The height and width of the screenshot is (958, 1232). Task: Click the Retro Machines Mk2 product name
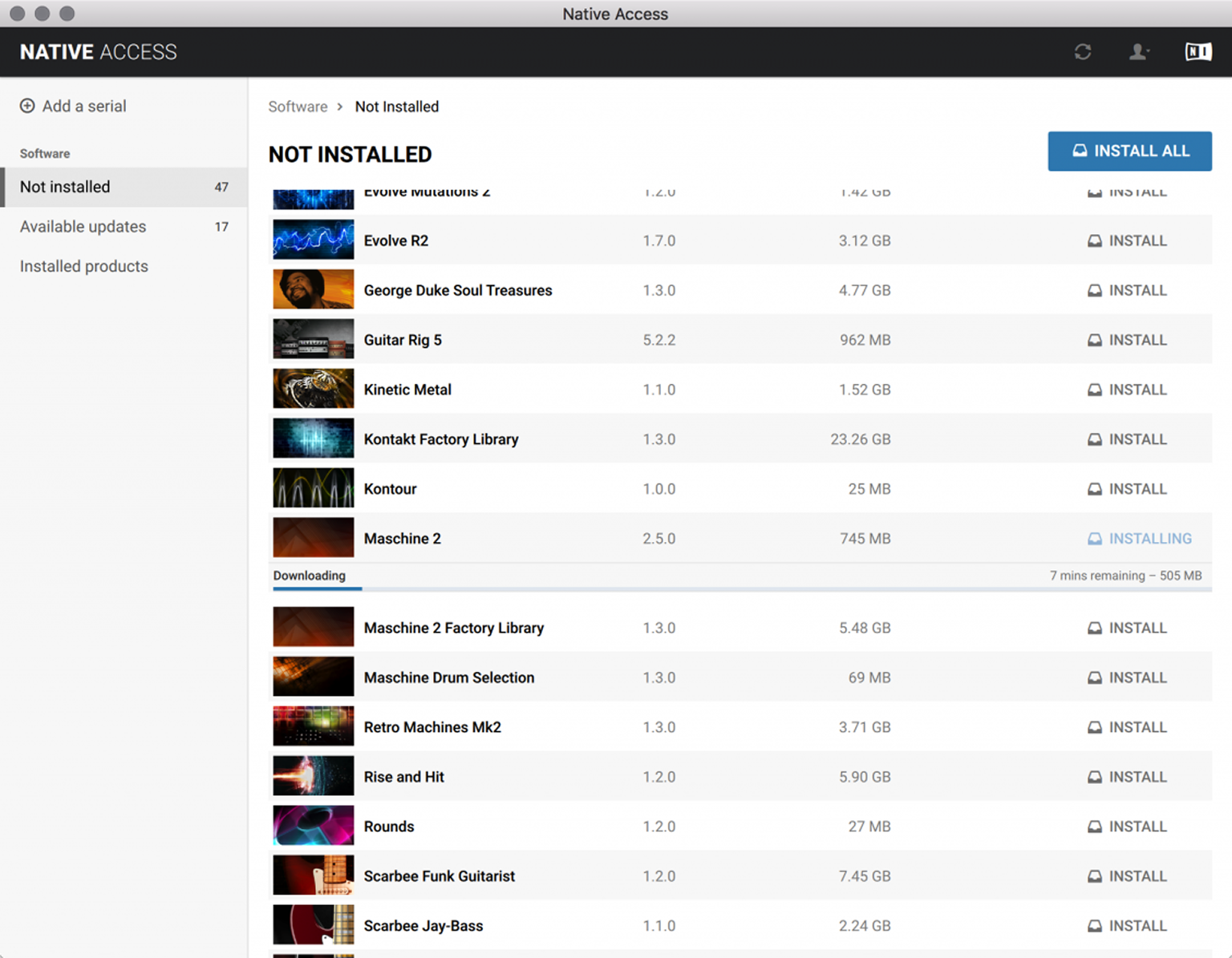(x=432, y=727)
